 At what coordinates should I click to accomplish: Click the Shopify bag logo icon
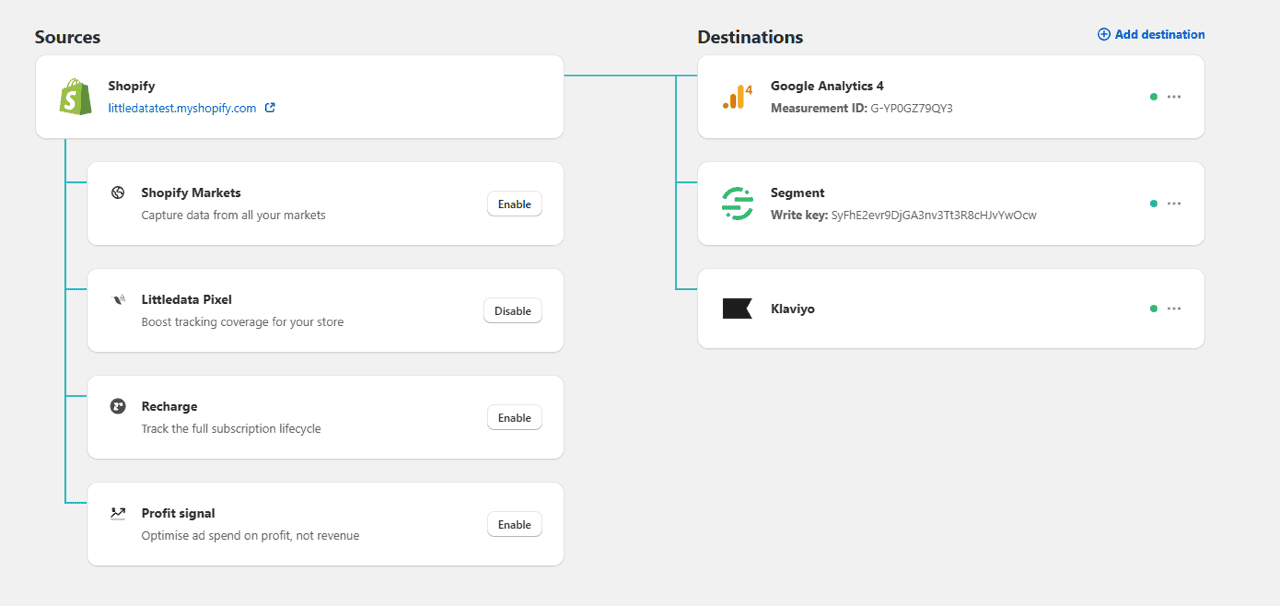[x=75, y=97]
